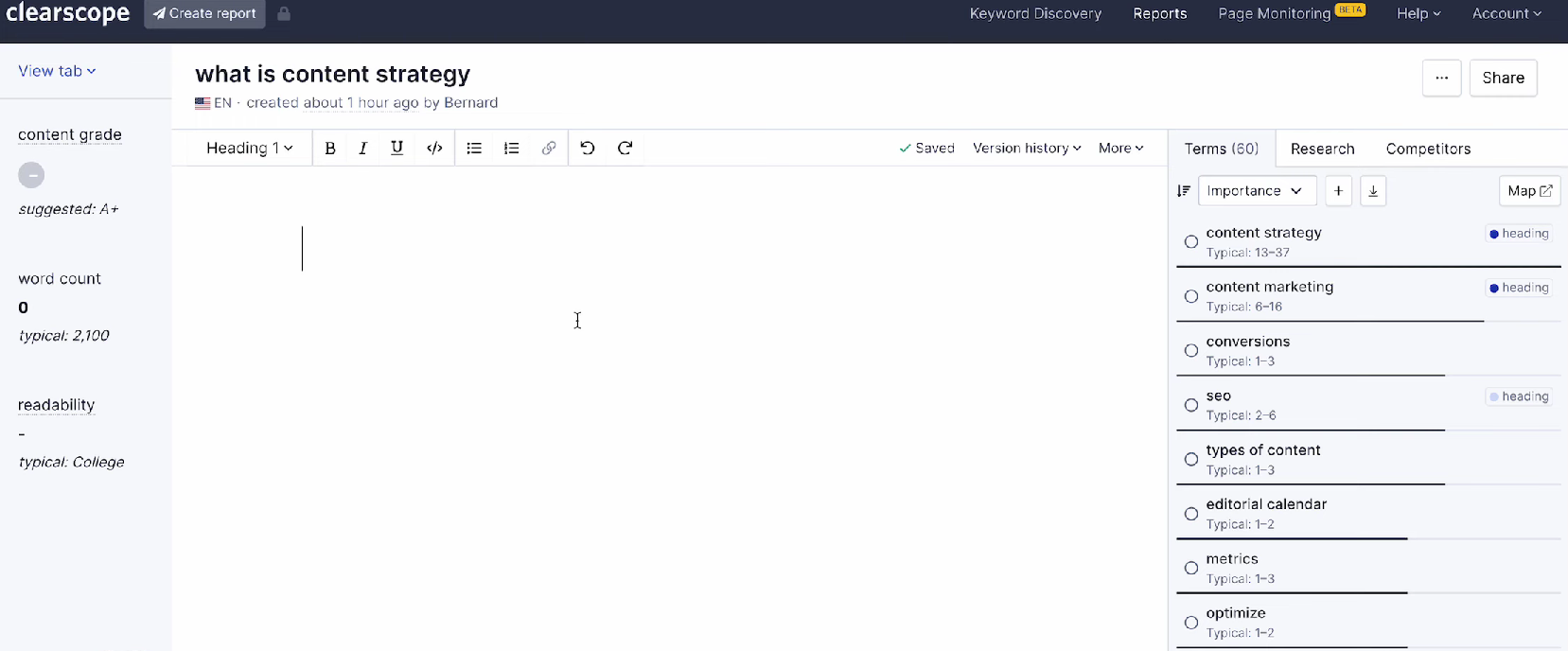This screenshot has width=1568, height=651.
Task: Open the Map view button
Action: tap(1529, 191)
